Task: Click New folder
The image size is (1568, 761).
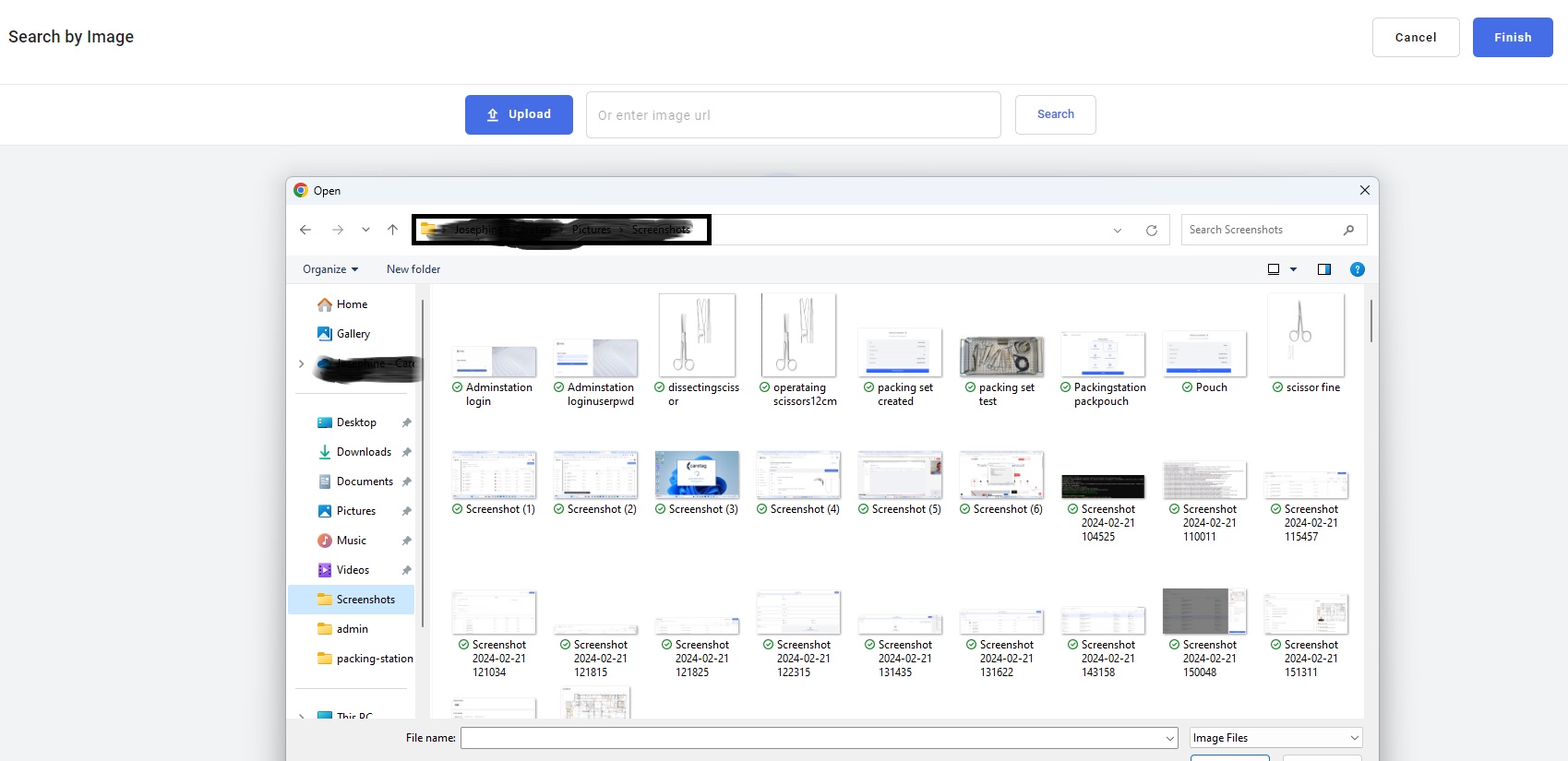Action: [x=413, y=269]
